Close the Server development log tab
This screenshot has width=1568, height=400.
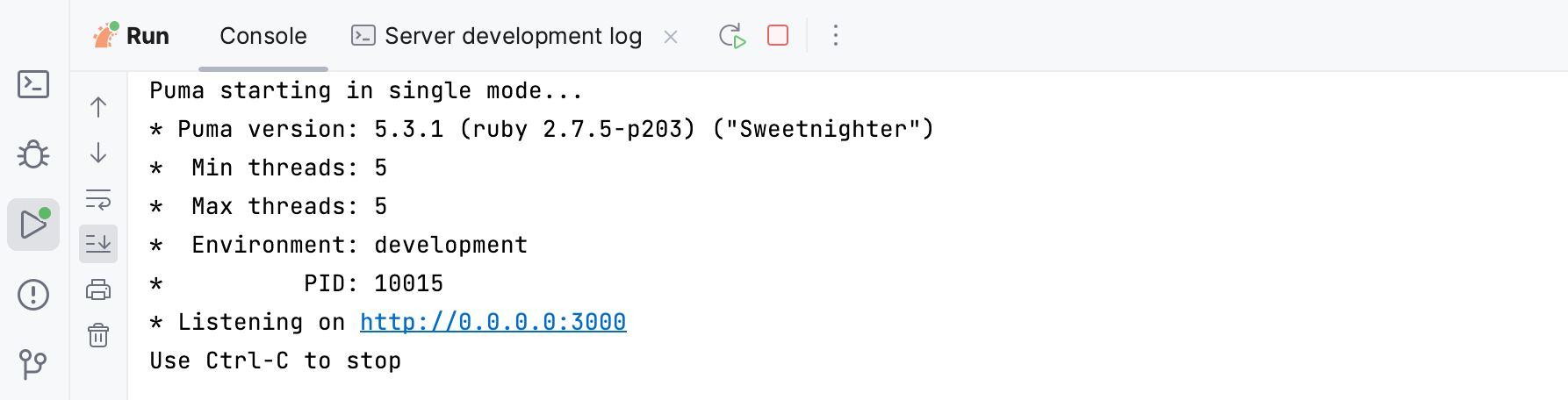[671, 37]
